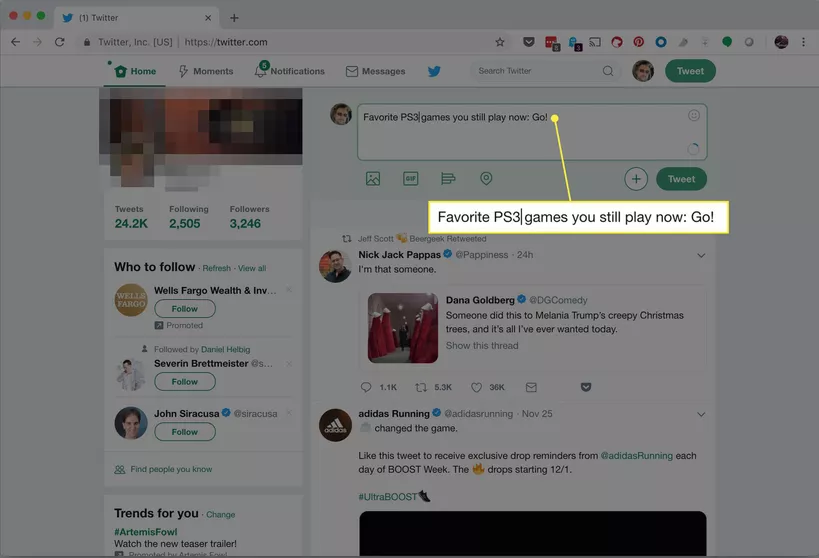Viewport: 819px width, 558px height.
Task: Open Nick Jack Pappas avatar
Action: pyautogui.click(x=335, y=266)
